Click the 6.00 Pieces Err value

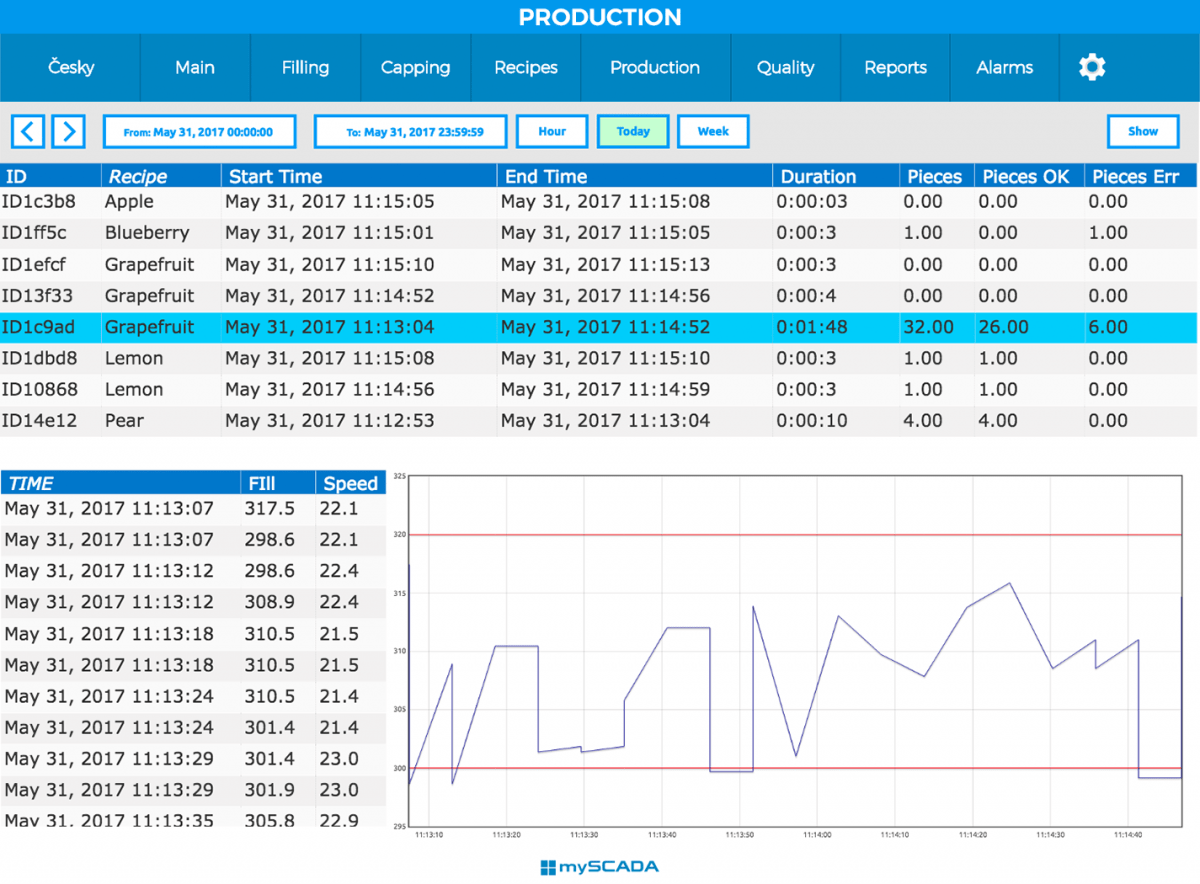pos(1108,327)
